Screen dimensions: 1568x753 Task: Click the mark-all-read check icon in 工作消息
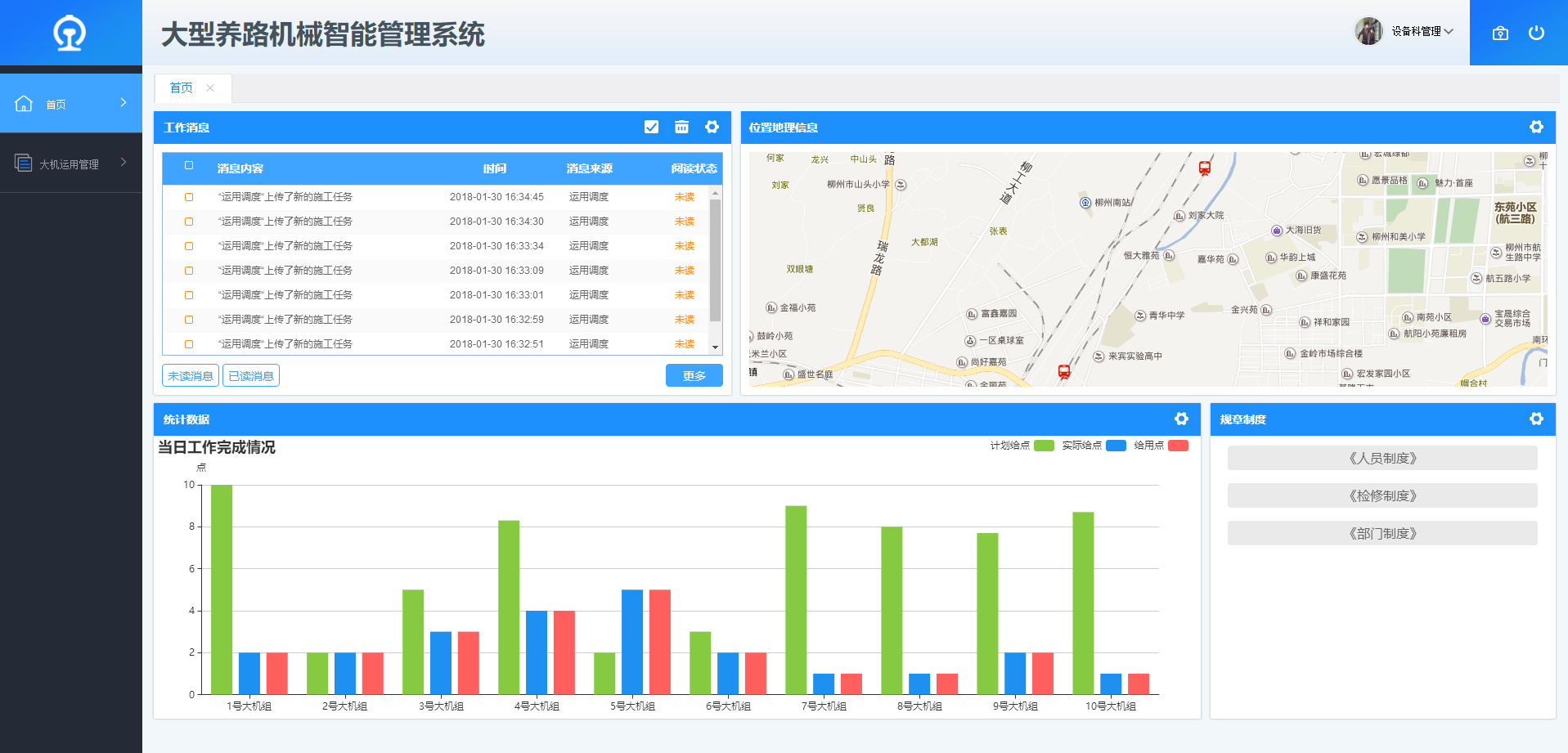point(651,127)
